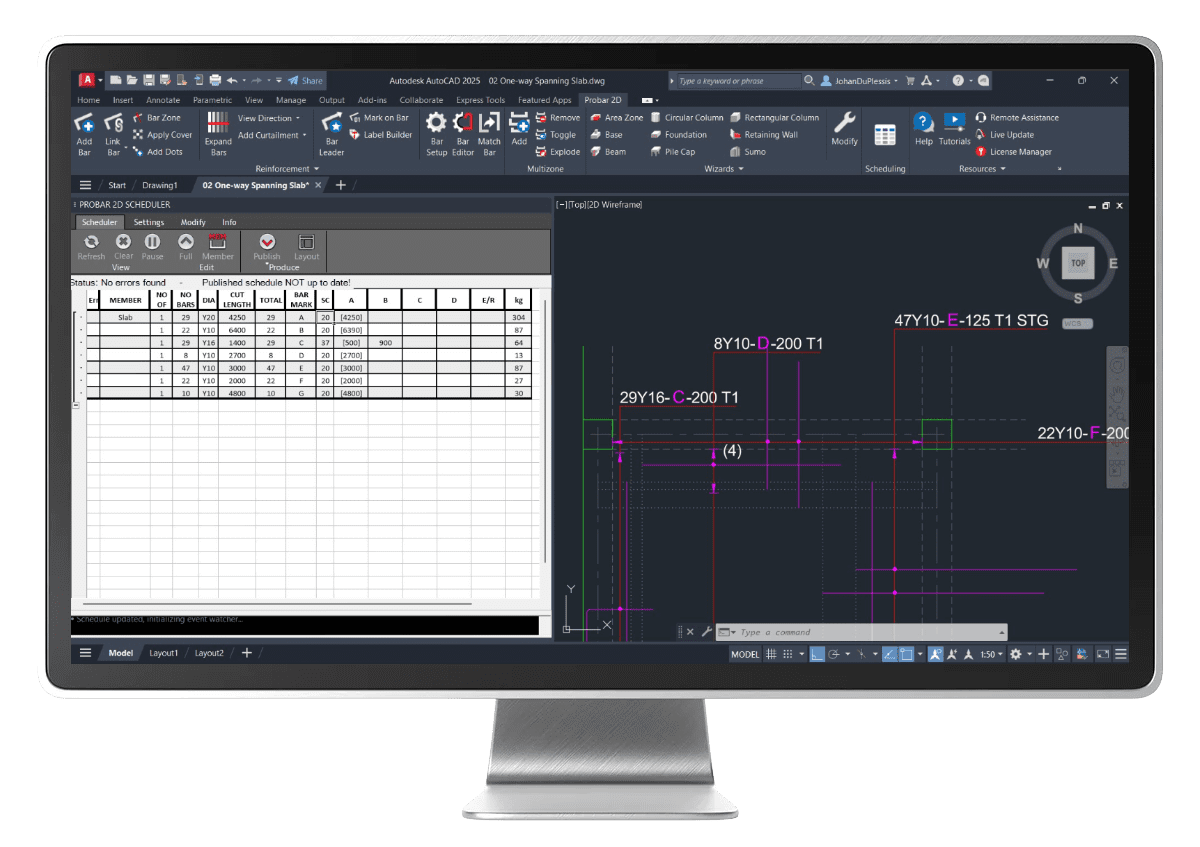Image resolution: width=1200 pixels, height=847 pixels.
Task: Select the Match Bar tool
Action: point(489,124)
